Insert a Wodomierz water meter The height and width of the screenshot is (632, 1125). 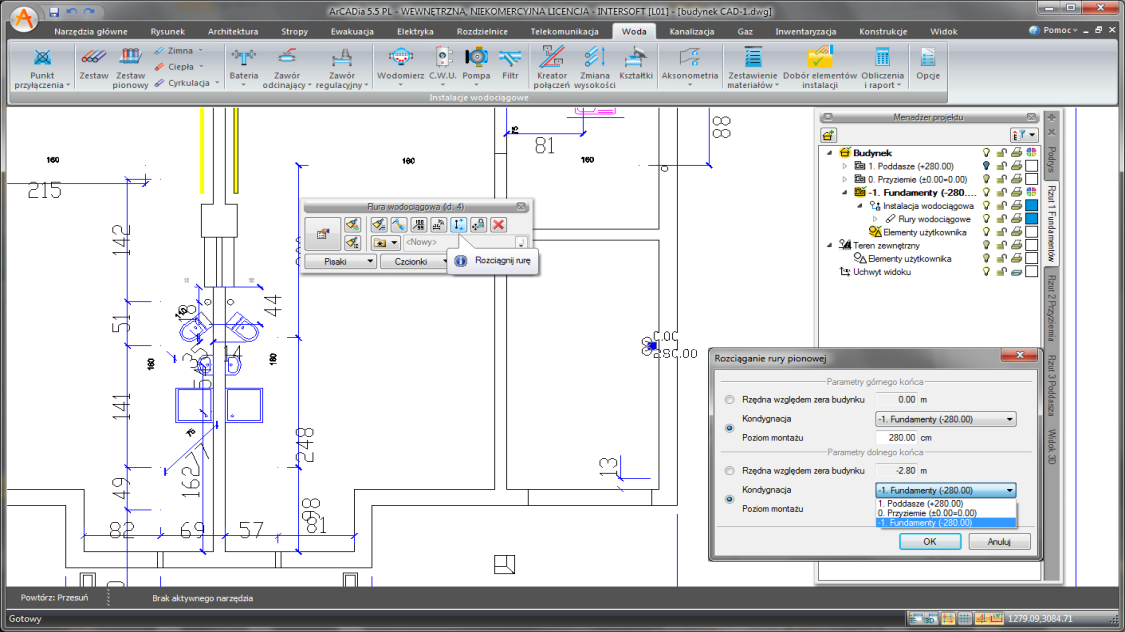(x=400, y=67)
